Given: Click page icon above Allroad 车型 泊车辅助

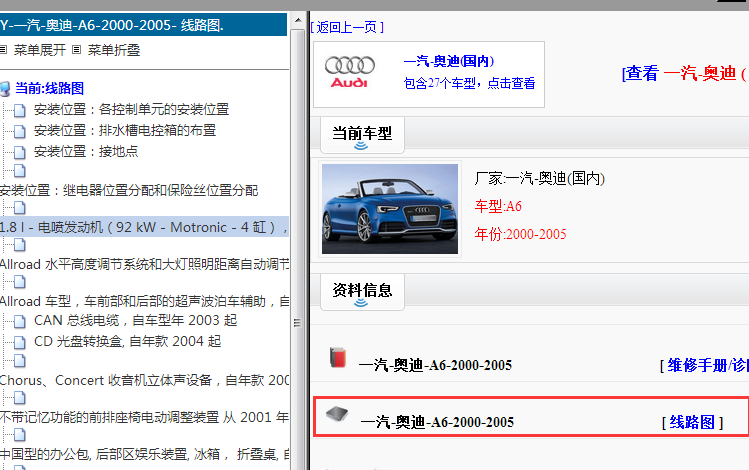Looking at the screenshot, I should pos(20,282).
